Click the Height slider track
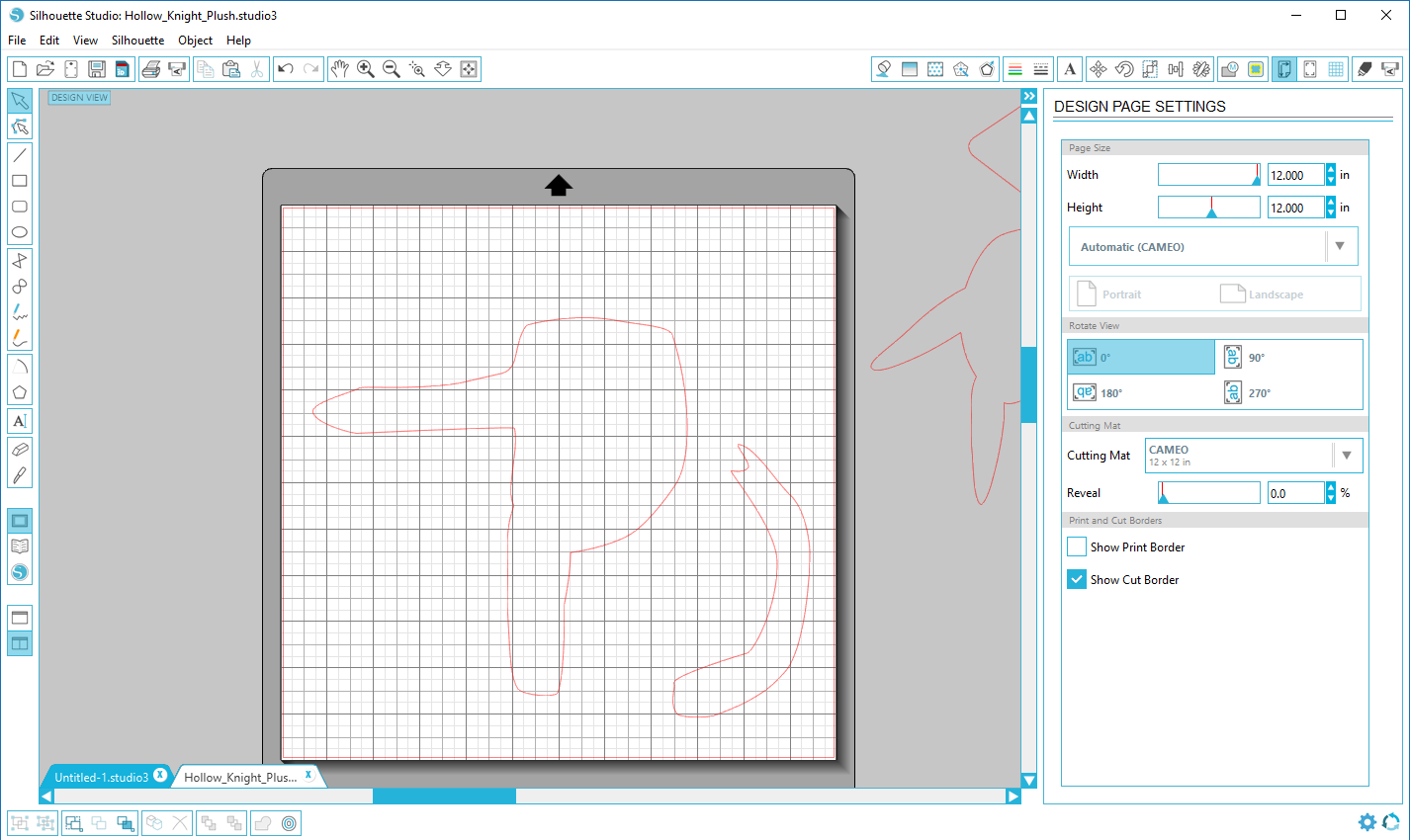This screenshot has height=840, width=1410. [1209, 208]
